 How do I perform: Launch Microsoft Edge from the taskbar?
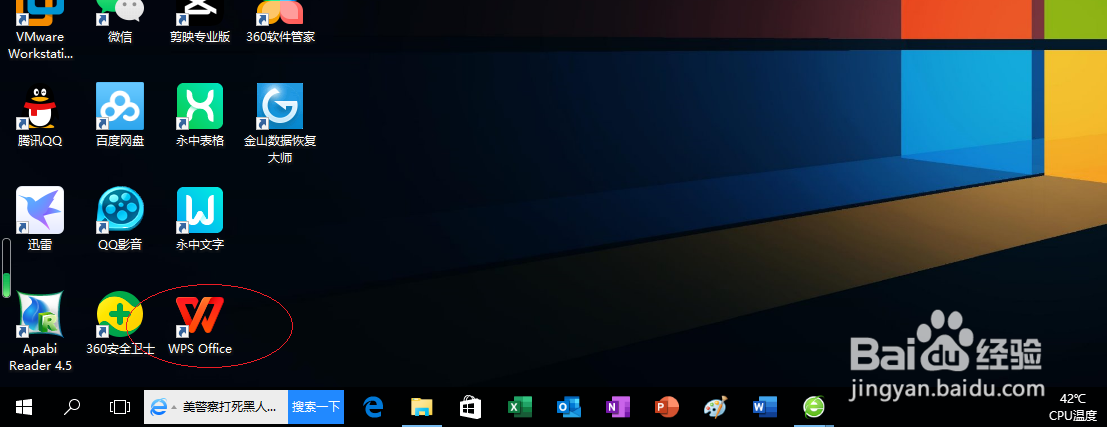373,407
